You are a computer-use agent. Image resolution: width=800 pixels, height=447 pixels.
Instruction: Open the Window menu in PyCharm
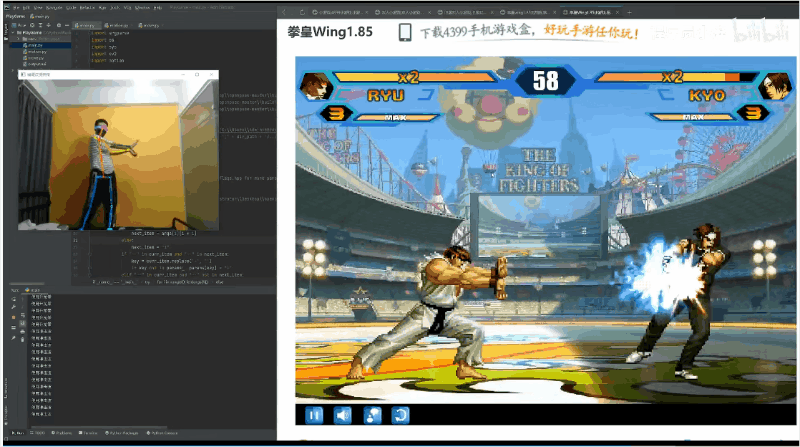pos(142,8)
